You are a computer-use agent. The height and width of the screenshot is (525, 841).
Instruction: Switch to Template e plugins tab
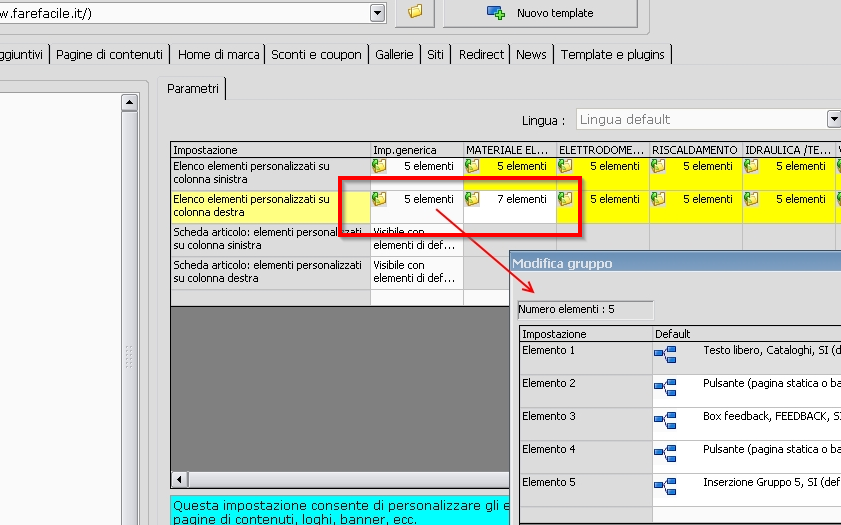click(x=613, y=55)
